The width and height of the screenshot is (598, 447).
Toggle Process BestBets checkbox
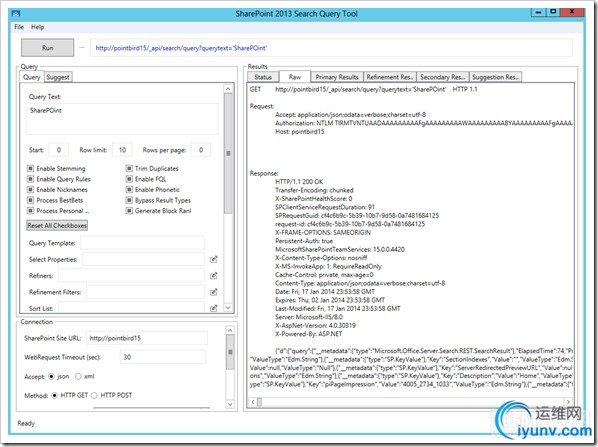(x=30, y=200)
